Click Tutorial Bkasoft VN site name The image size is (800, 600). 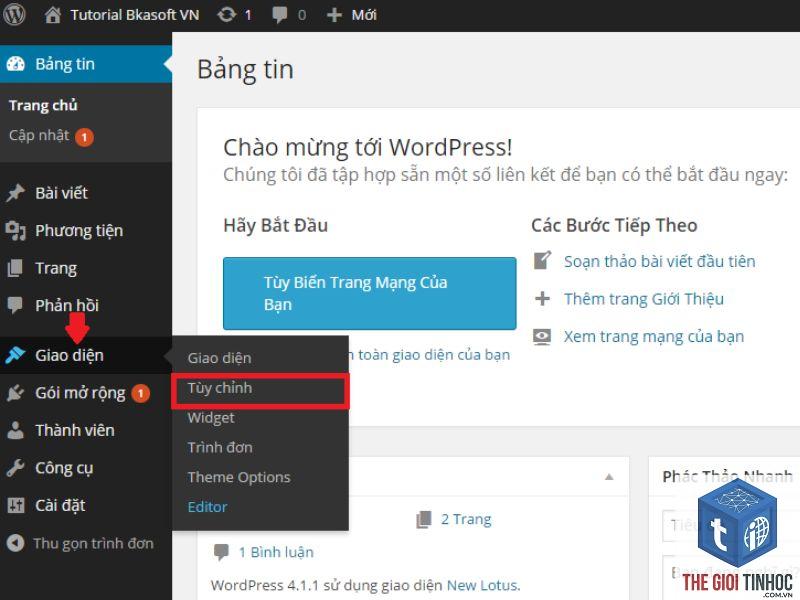pos(135,15)
